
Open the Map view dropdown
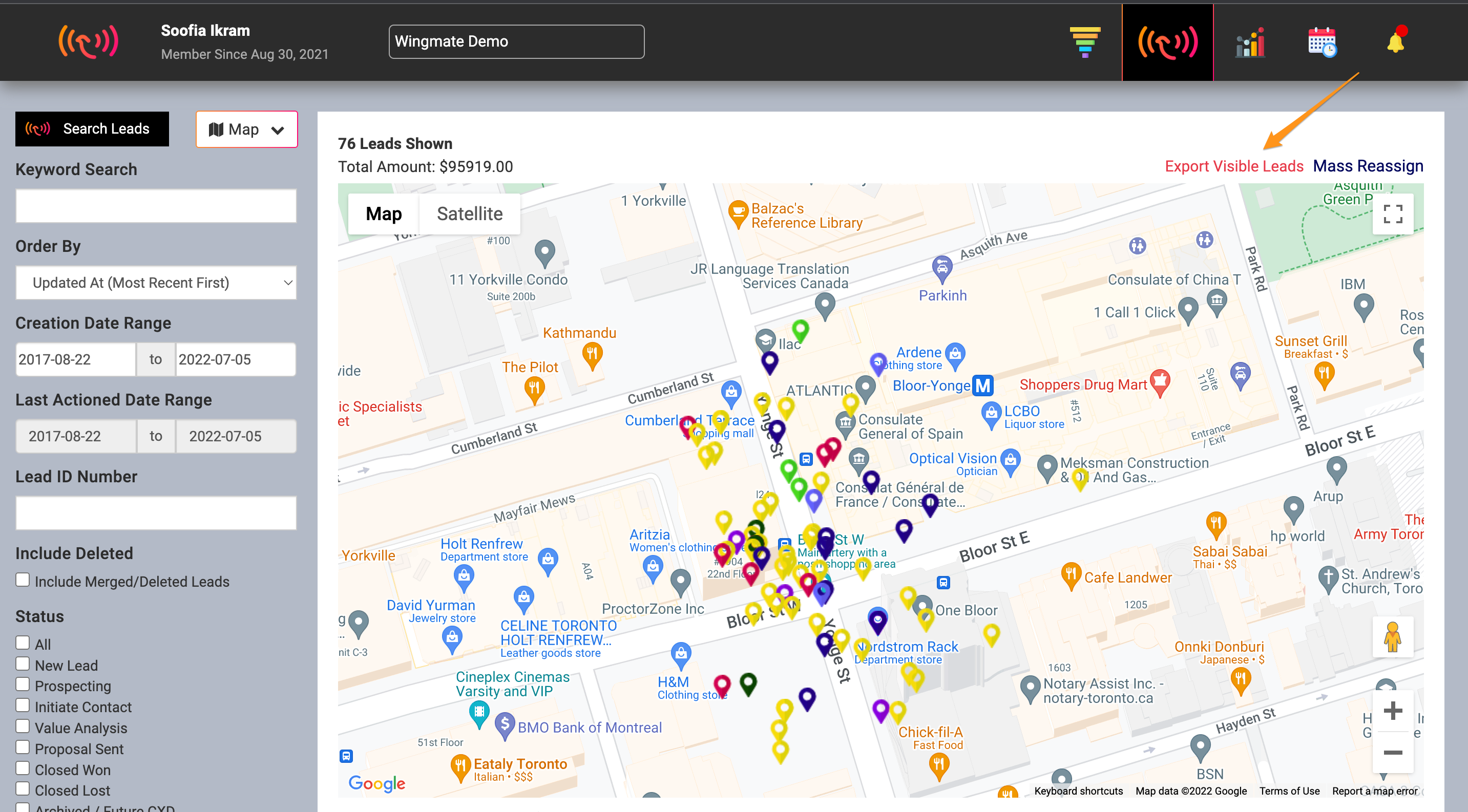(x=247, y=129)
